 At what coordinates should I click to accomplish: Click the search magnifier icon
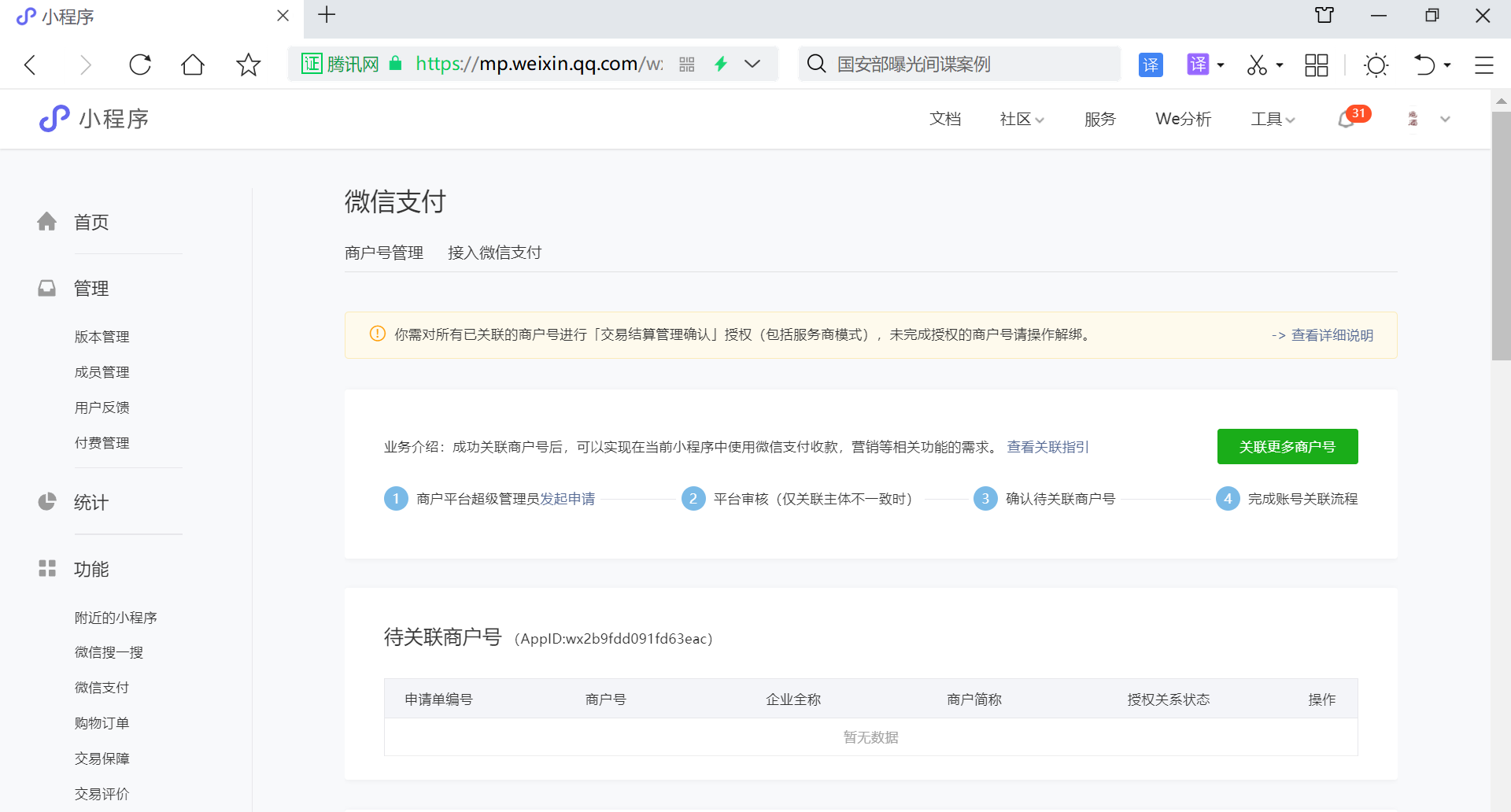[817, 64]
